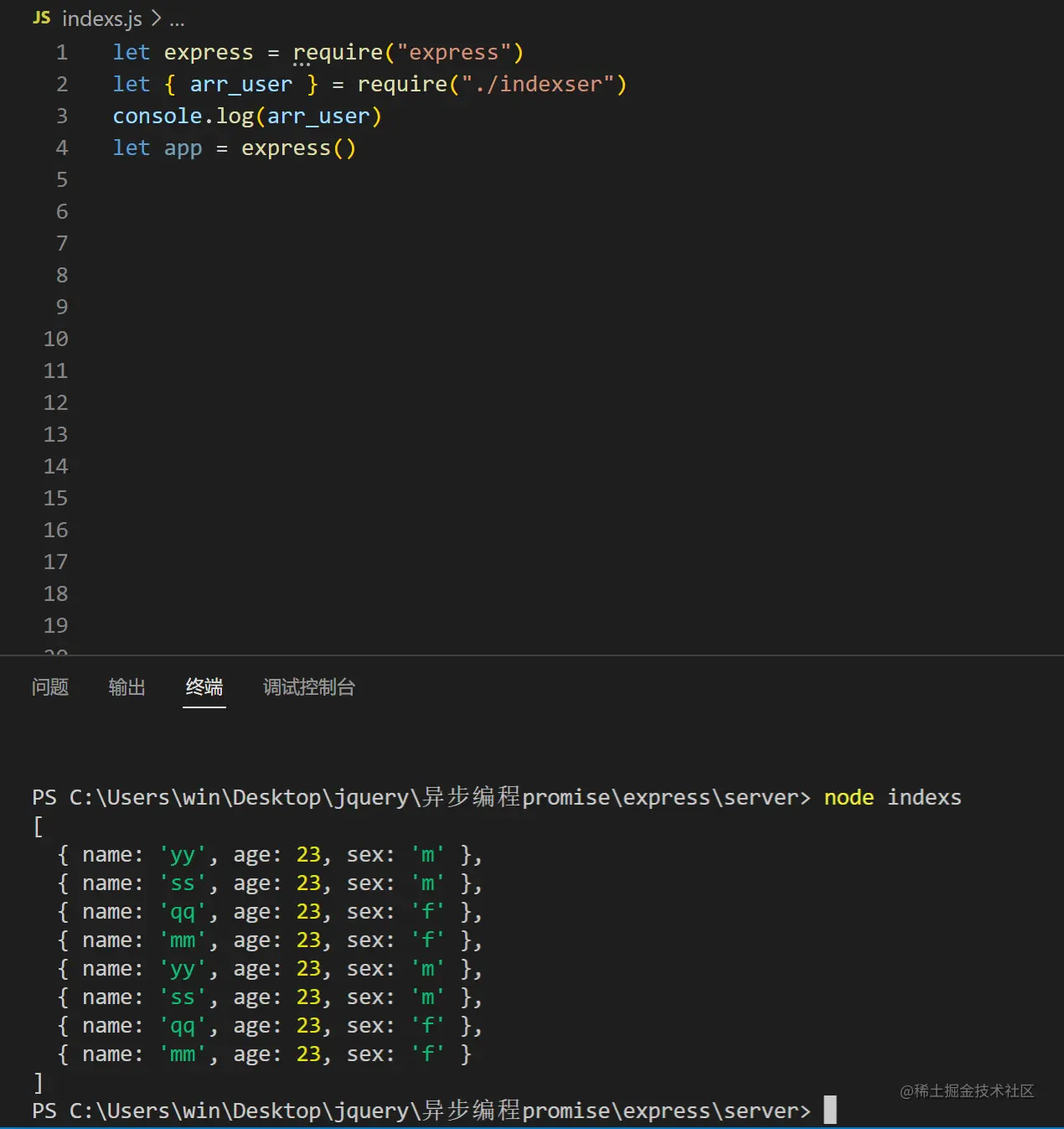Click the opening bracket of terminal output
1064x1129 pixels.
38,826
